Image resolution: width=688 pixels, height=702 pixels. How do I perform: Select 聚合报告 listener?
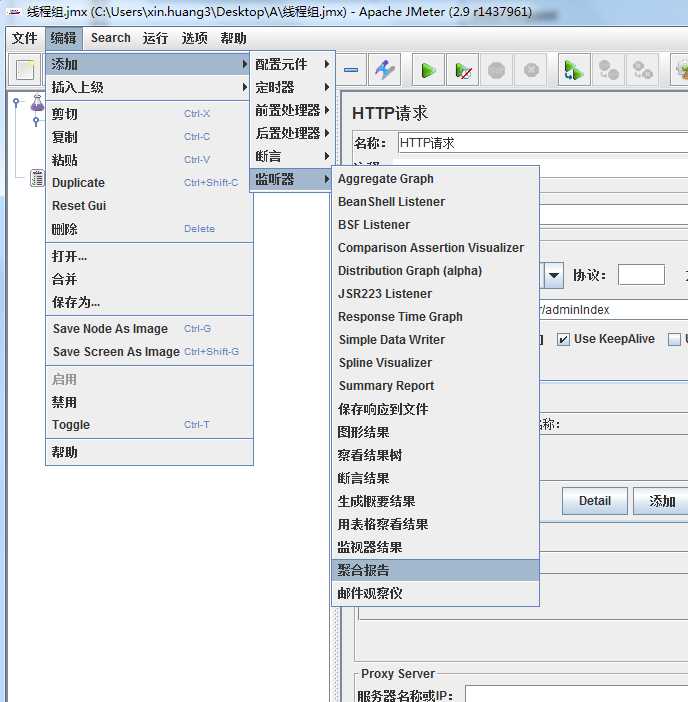[x=435, y=570]
